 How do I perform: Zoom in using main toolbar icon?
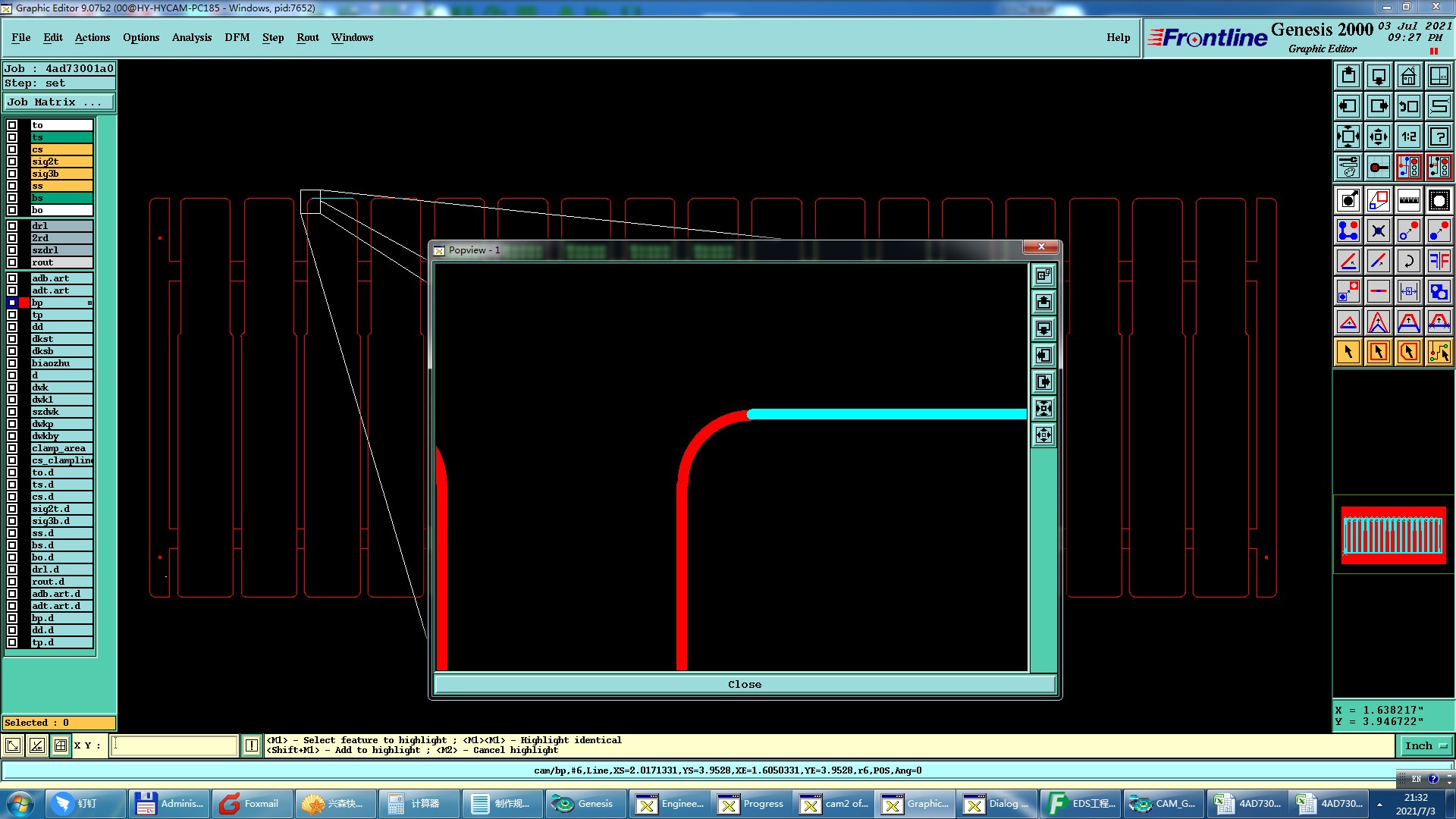tap(1348, 136)
